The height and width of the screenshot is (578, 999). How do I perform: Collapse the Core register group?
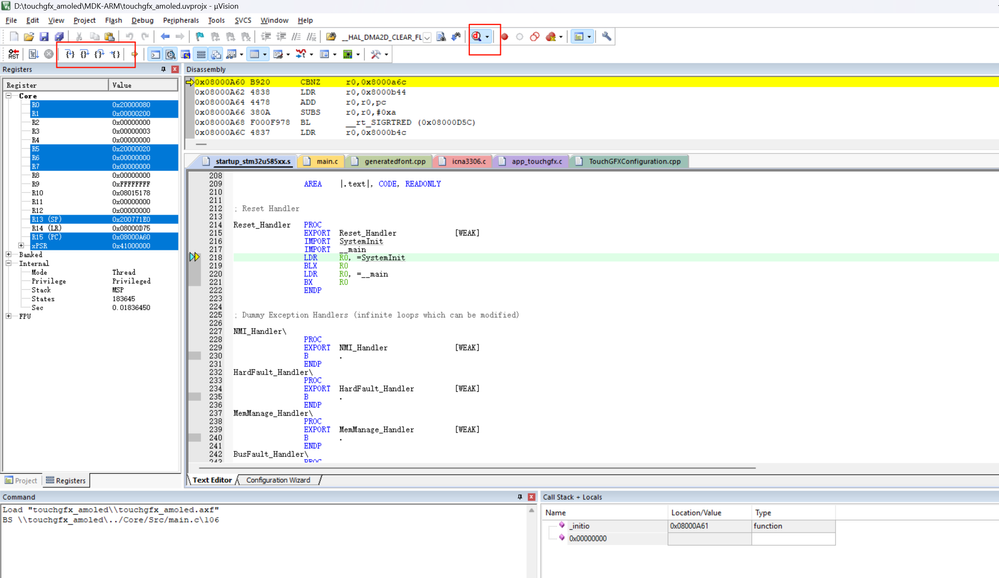point(9,96)
